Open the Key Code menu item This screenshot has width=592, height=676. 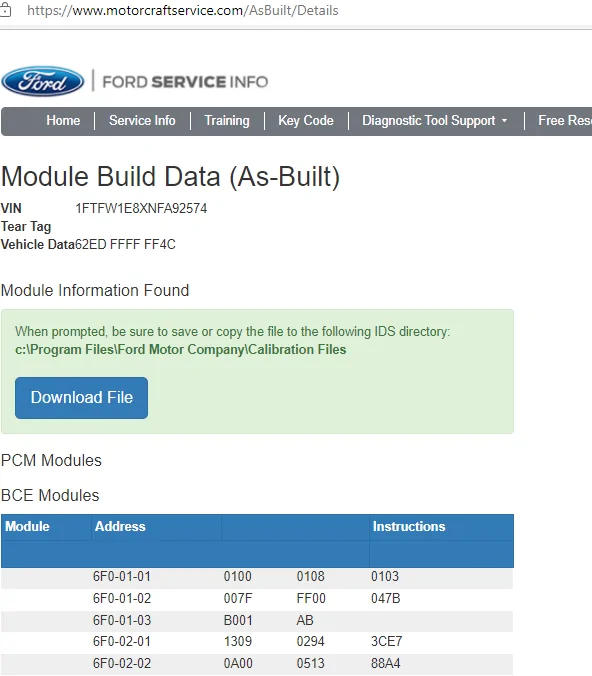coord(306,121)
